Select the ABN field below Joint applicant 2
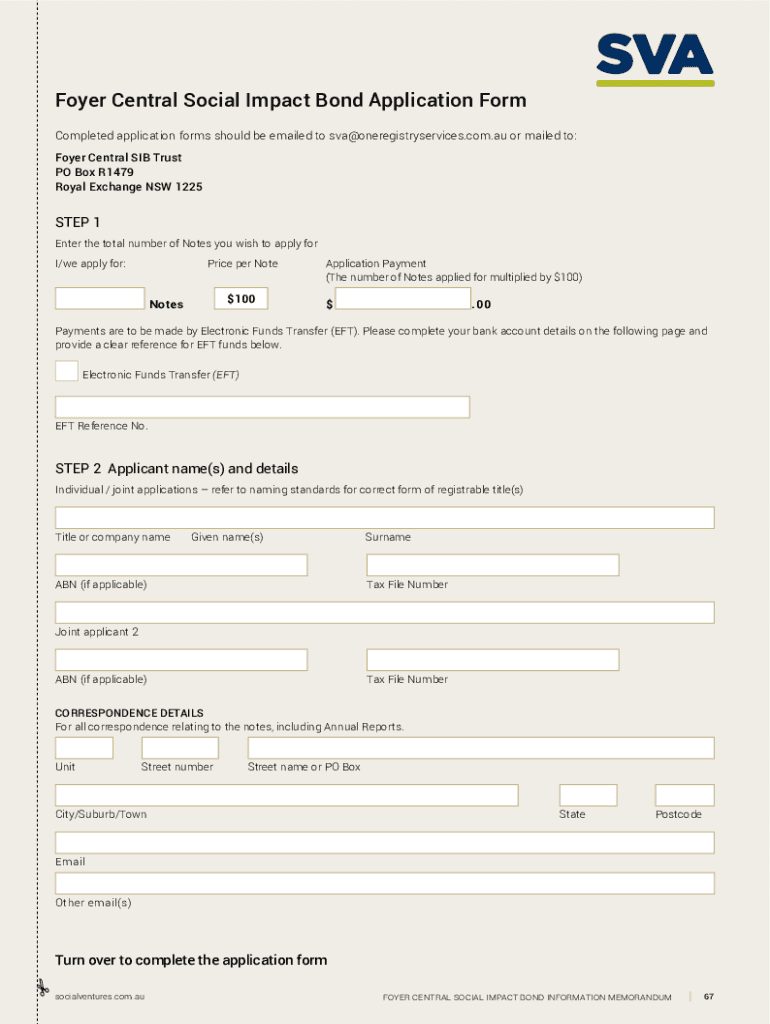 (x=181, y=660)
